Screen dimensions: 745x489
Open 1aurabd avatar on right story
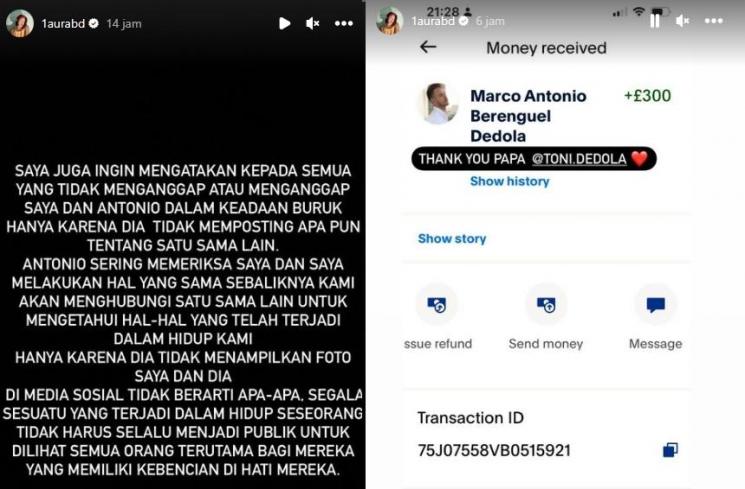point(390,21)
